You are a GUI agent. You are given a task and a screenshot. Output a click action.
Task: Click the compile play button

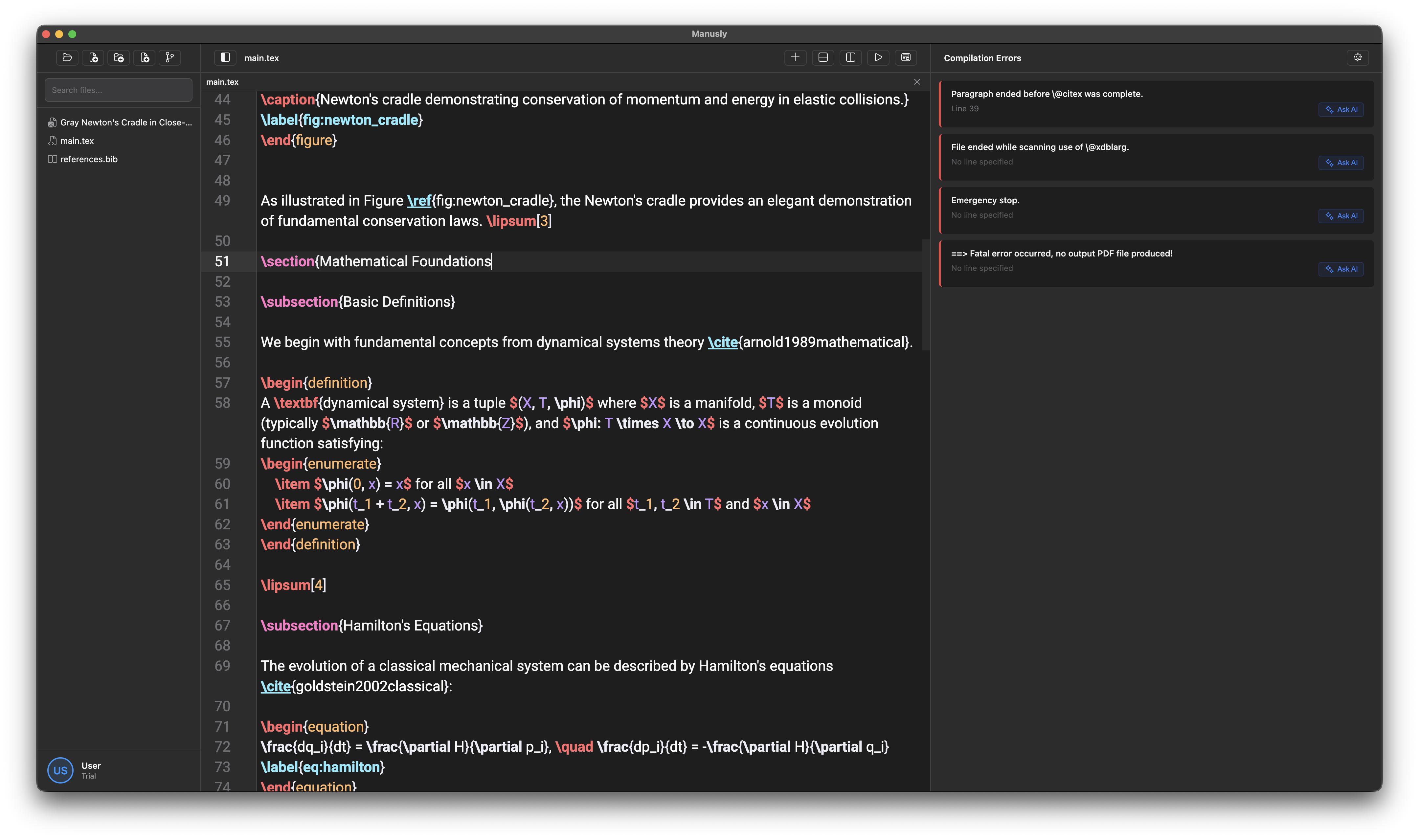pos(878,57)
